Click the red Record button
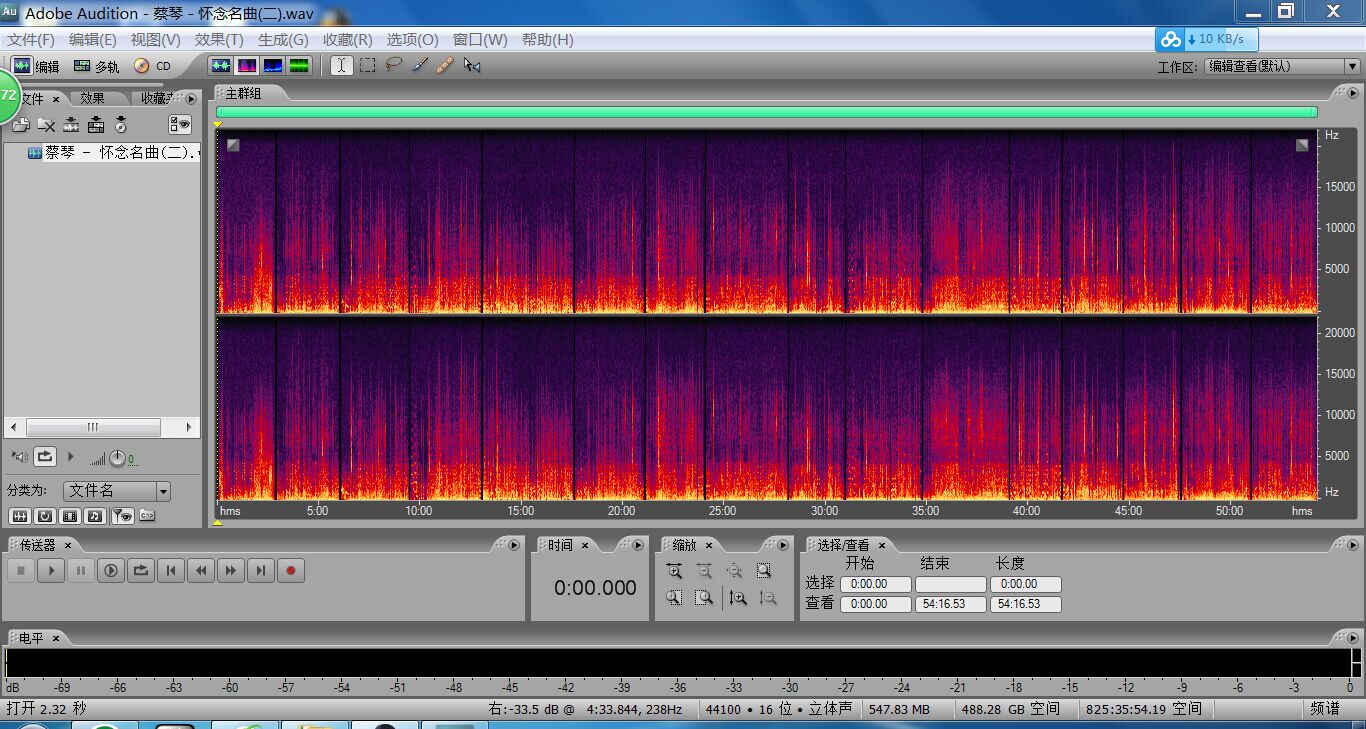Image resolution: width=1366 pixels, height=729 pixels. coord(291,571)
